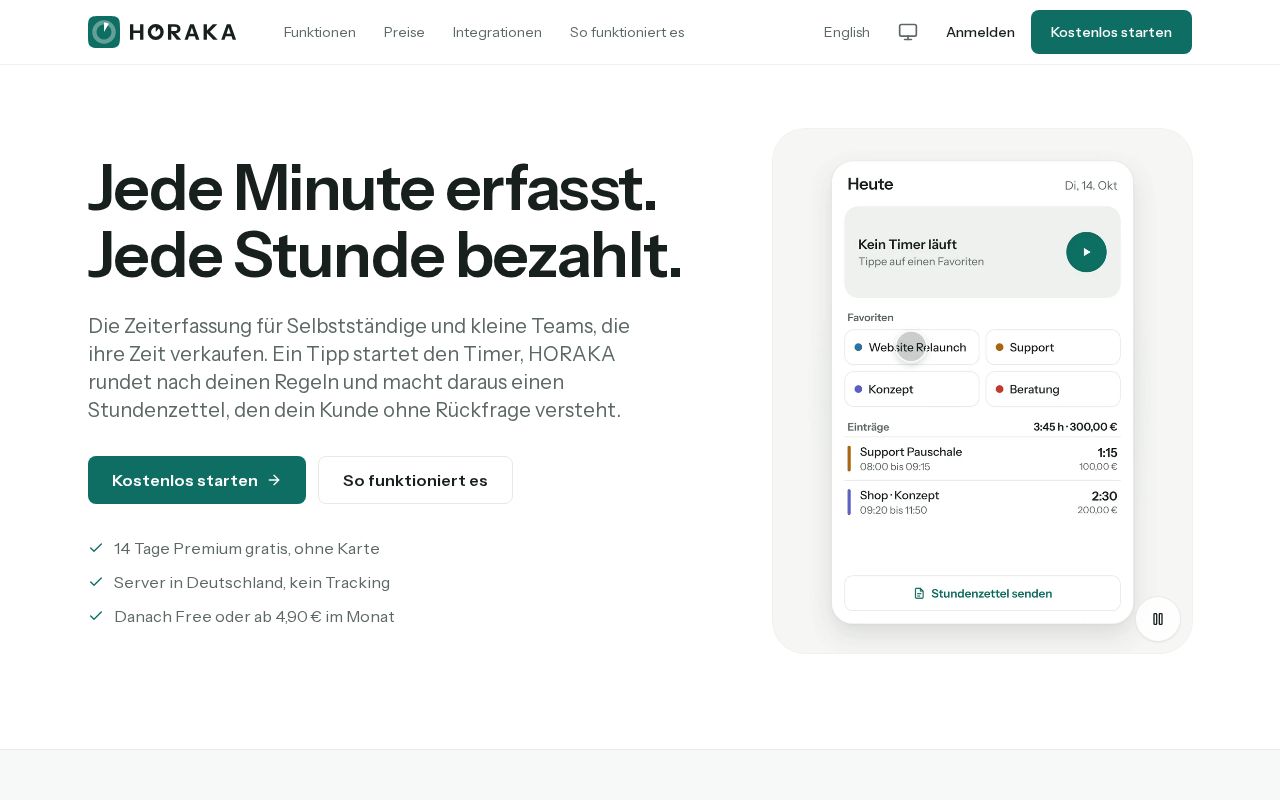Click the HORAKA logo icon

pos(104,32)
